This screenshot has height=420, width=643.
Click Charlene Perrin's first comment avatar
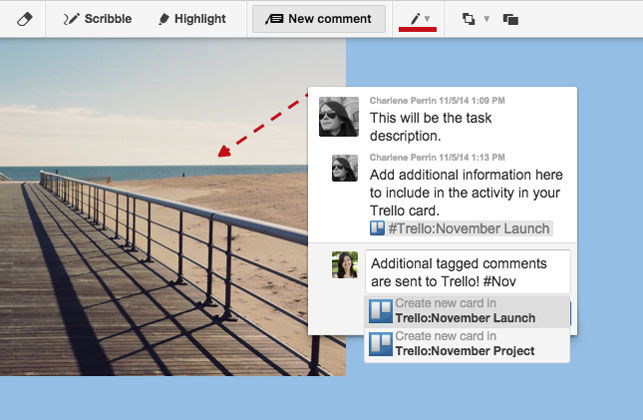[339, 116]
